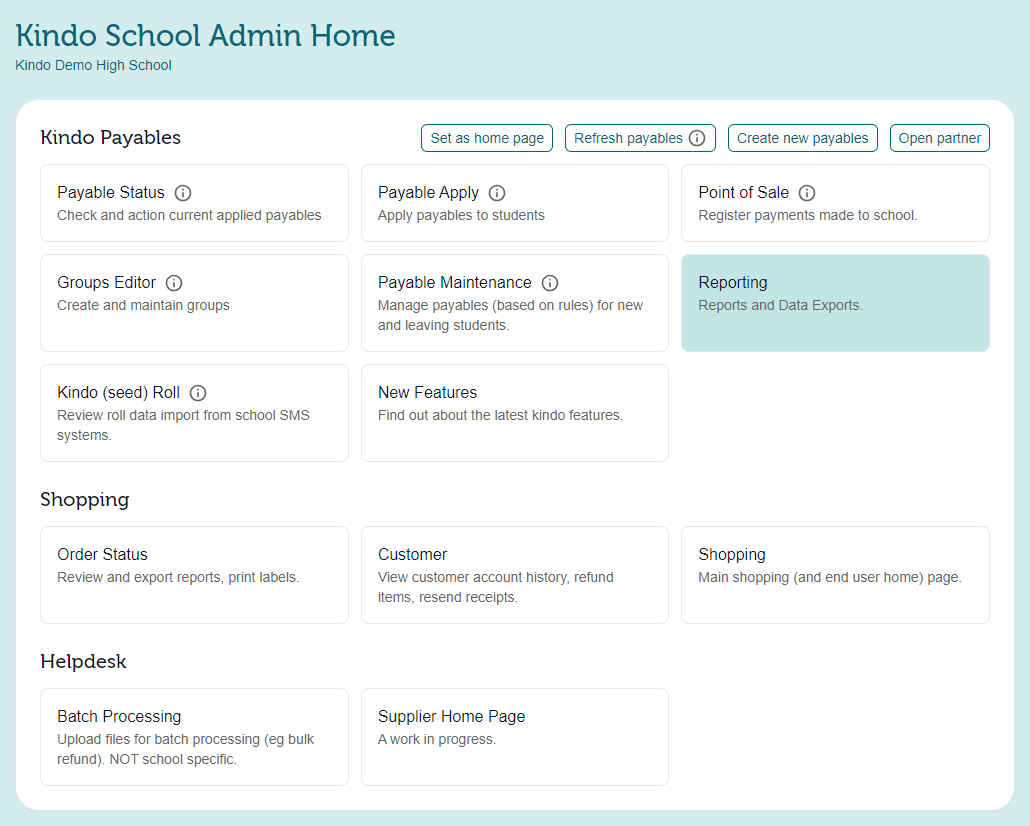The width and height of the screenshot is (1030, 826).
Task: Click the Kindo Demo High School subtitle
Action: coord(93,65)
